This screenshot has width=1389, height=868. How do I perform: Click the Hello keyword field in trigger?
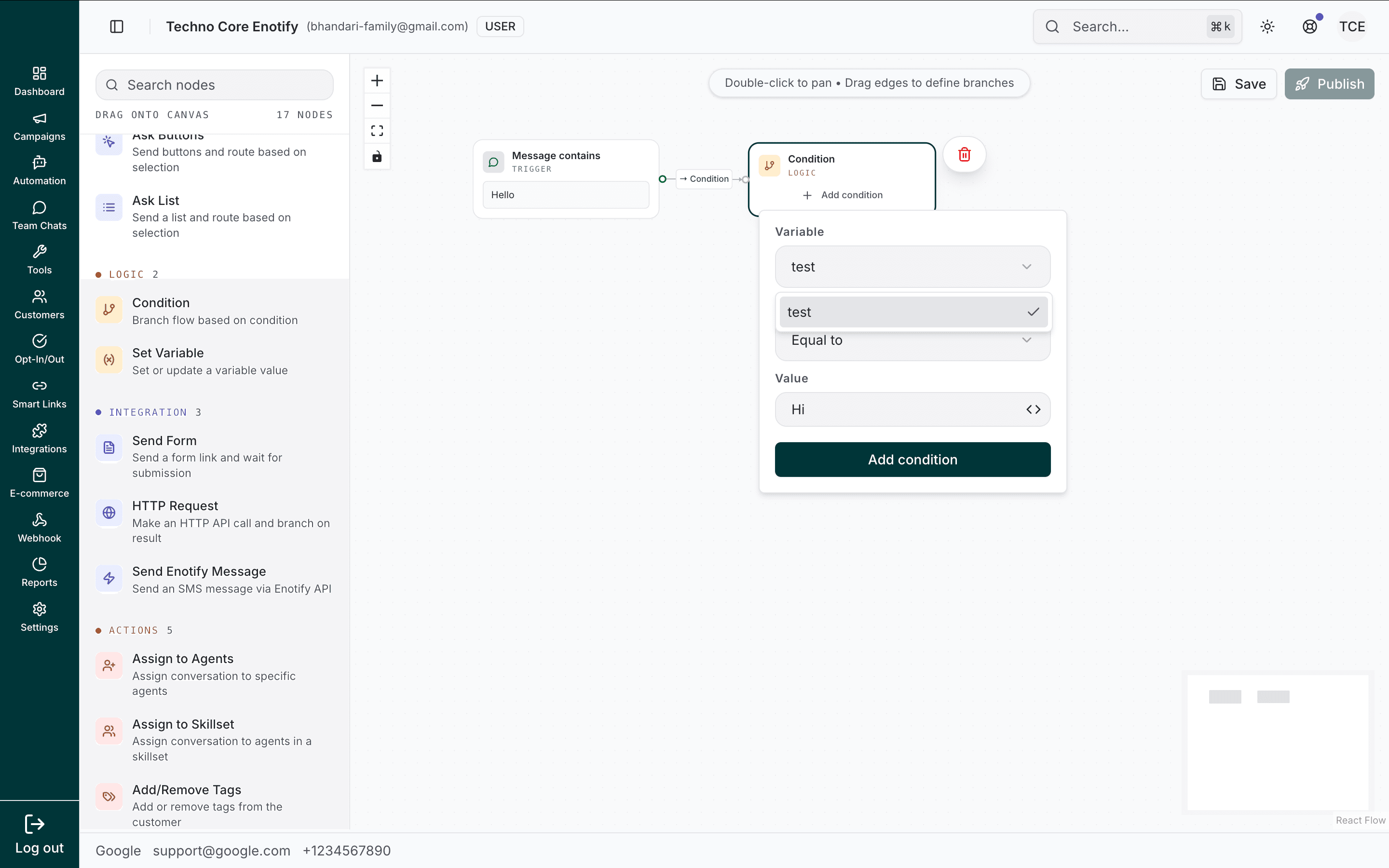click(565, 195)
